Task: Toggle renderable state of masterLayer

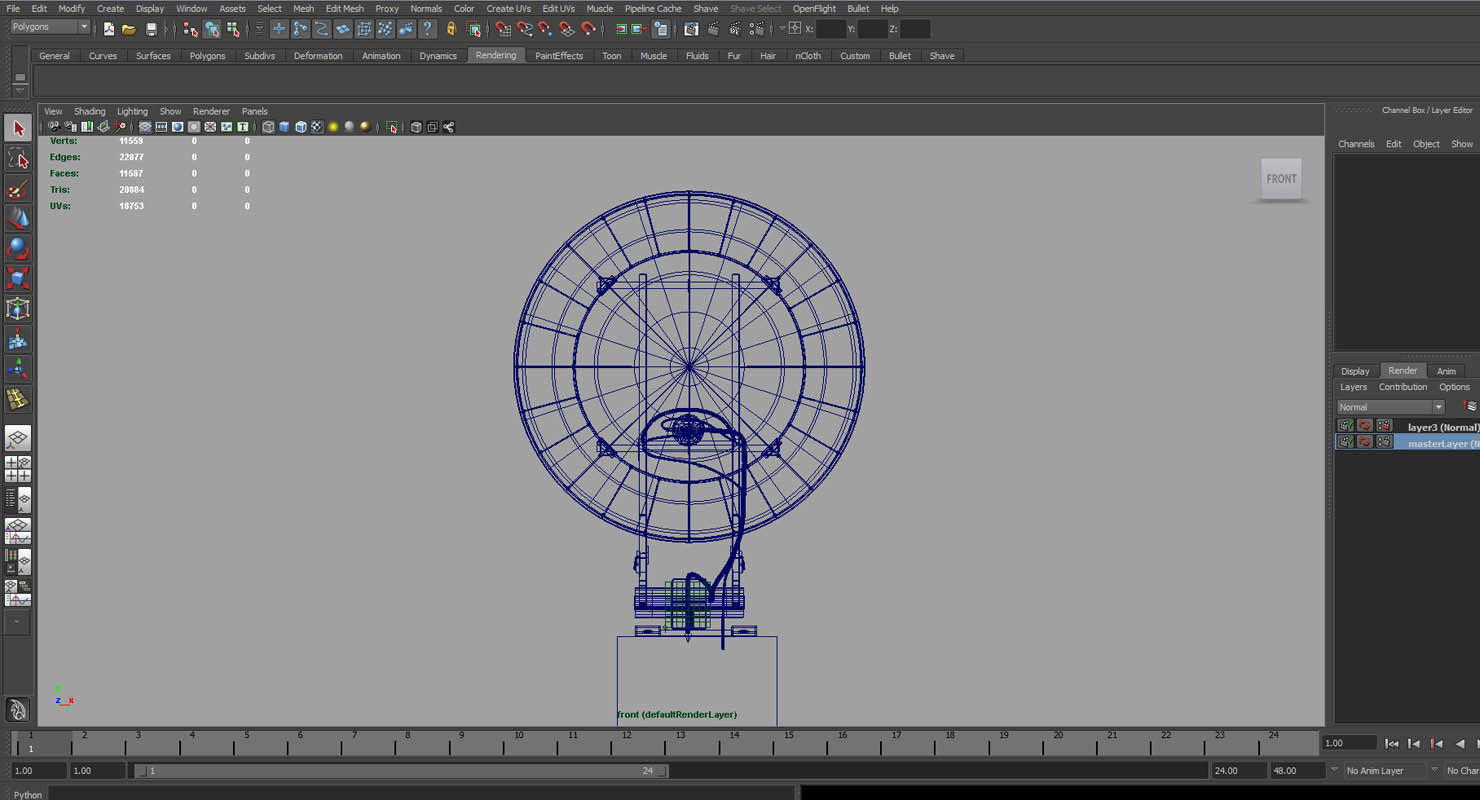Action: point(1346,442)
